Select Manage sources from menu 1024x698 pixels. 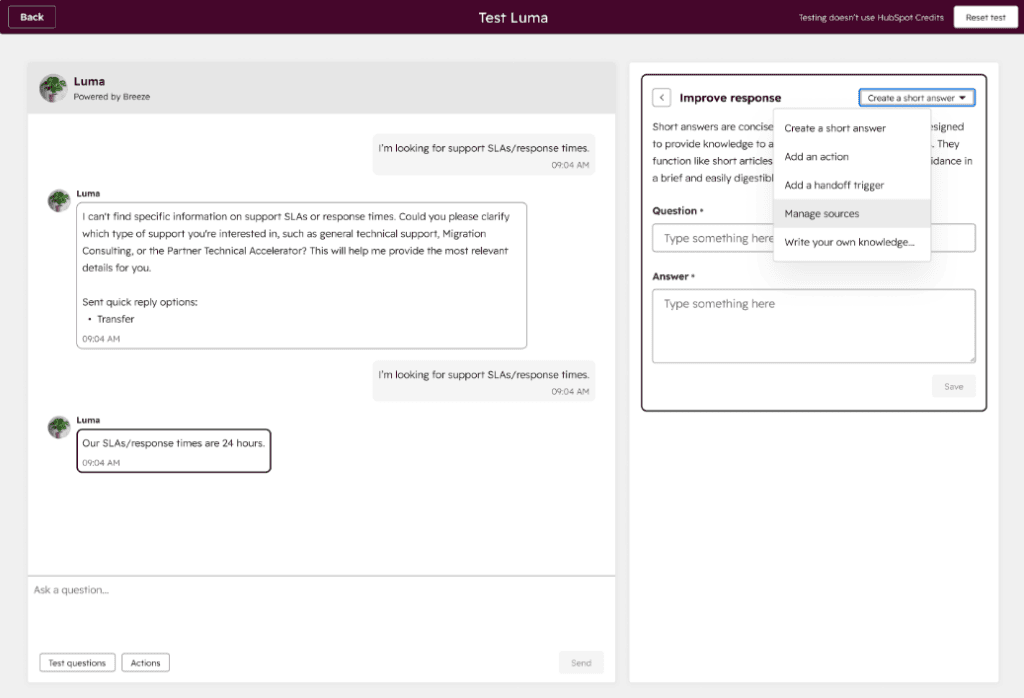[x=852, y=214]
